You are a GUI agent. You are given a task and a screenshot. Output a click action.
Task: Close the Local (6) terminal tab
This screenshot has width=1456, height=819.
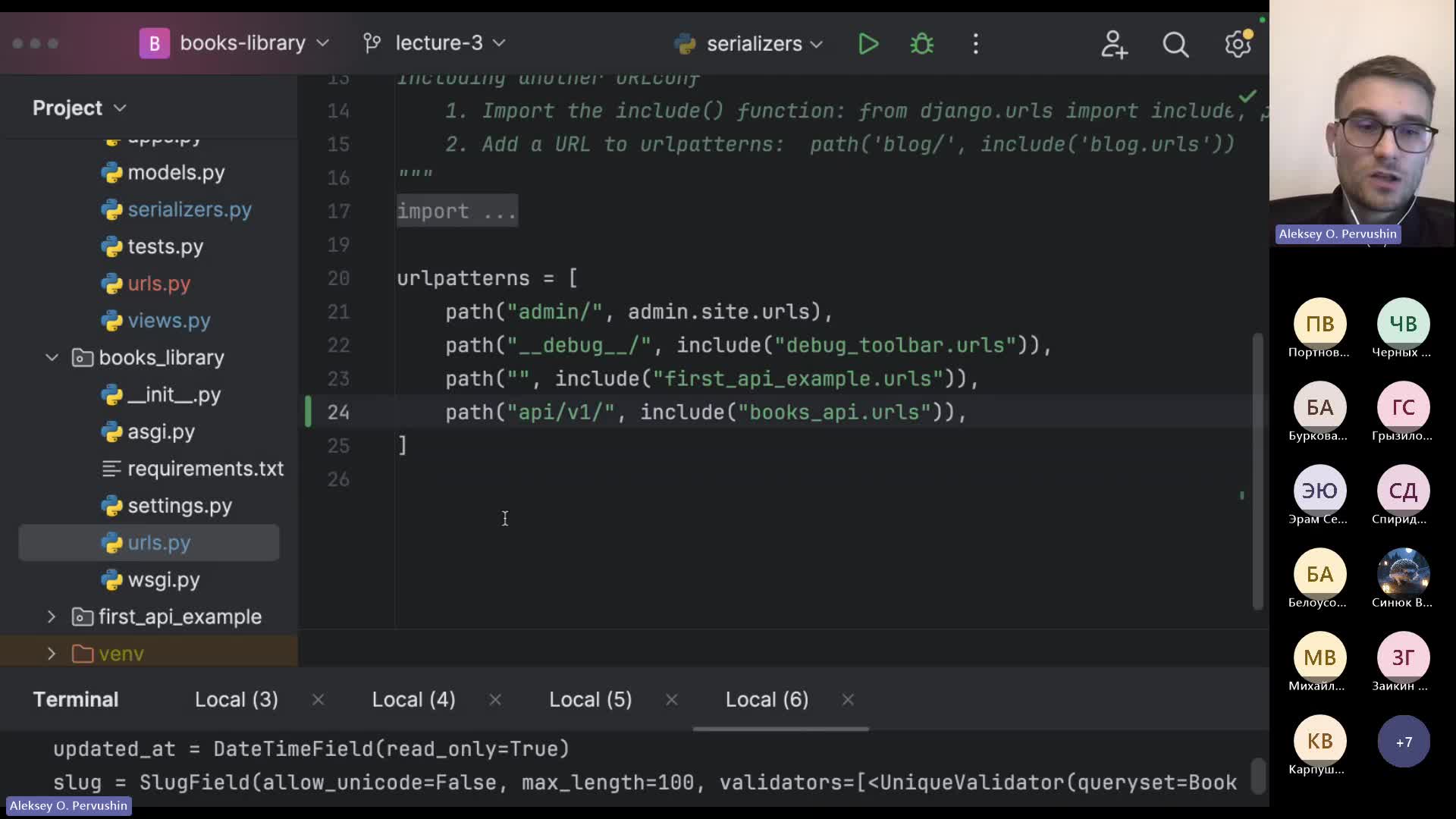(848, 700)
